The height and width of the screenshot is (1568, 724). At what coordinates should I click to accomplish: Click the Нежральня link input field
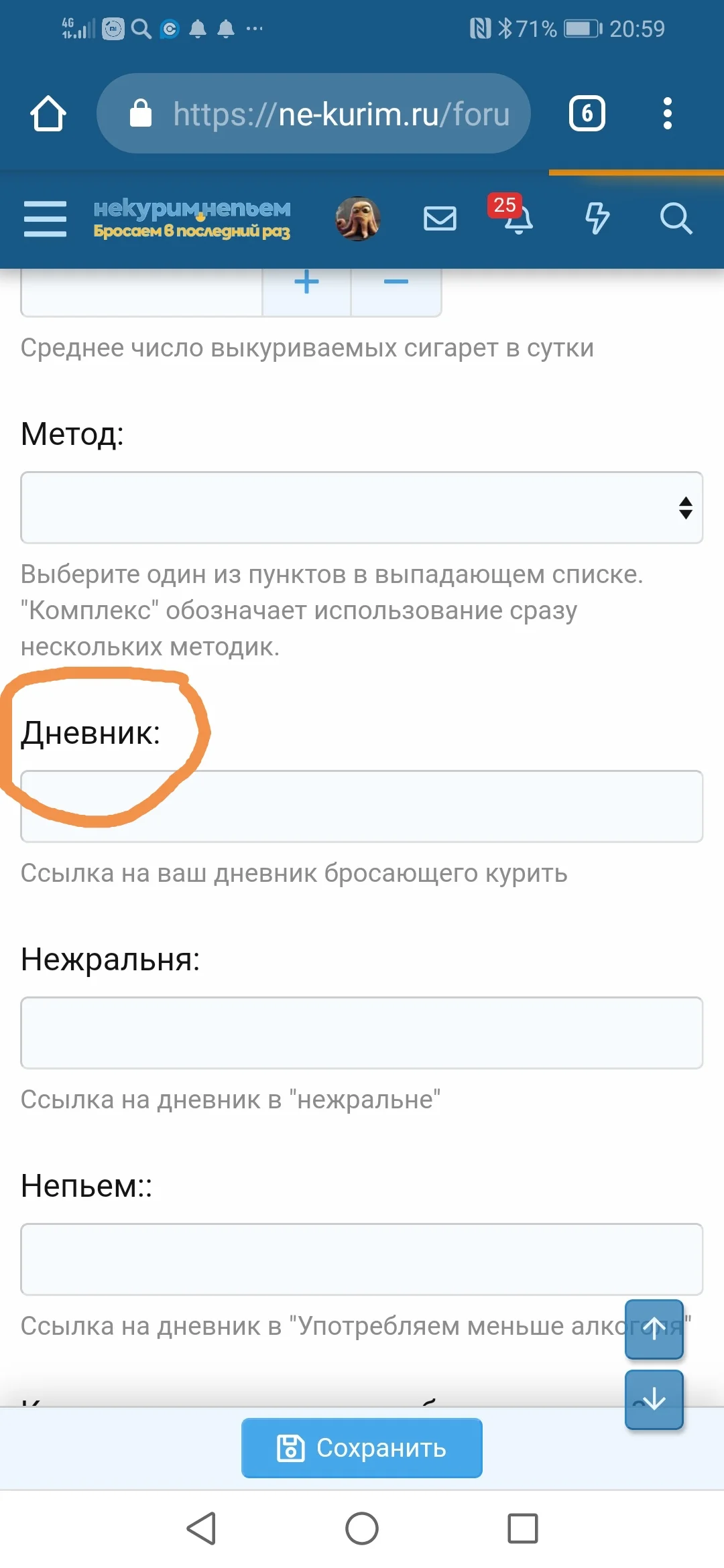362,1033
